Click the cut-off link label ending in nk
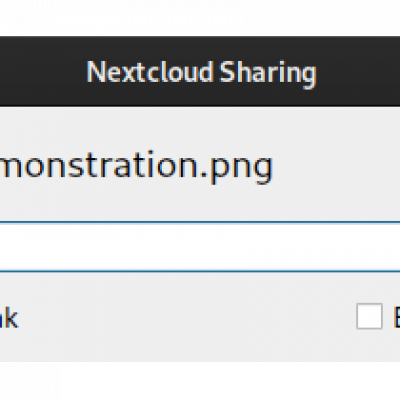Image resolution: width=400 pixels, height=400 pixels. (9, 317)
